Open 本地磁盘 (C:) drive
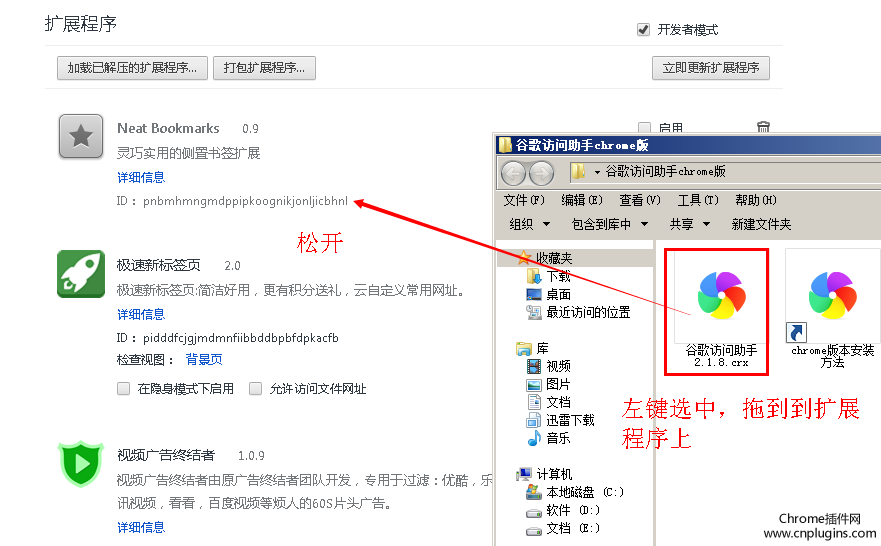 (x=584, y=492)
